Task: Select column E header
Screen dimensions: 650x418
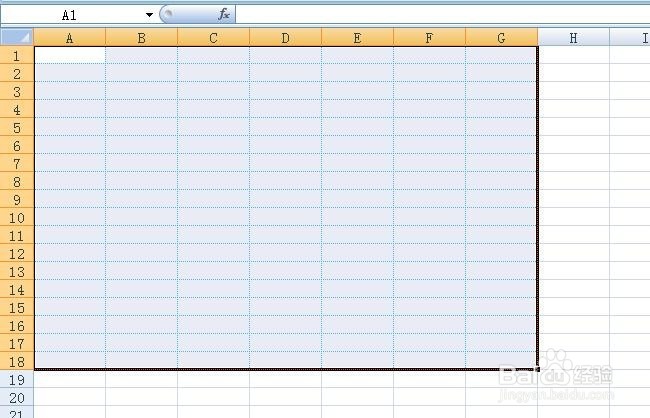Action: click(357, 38)
